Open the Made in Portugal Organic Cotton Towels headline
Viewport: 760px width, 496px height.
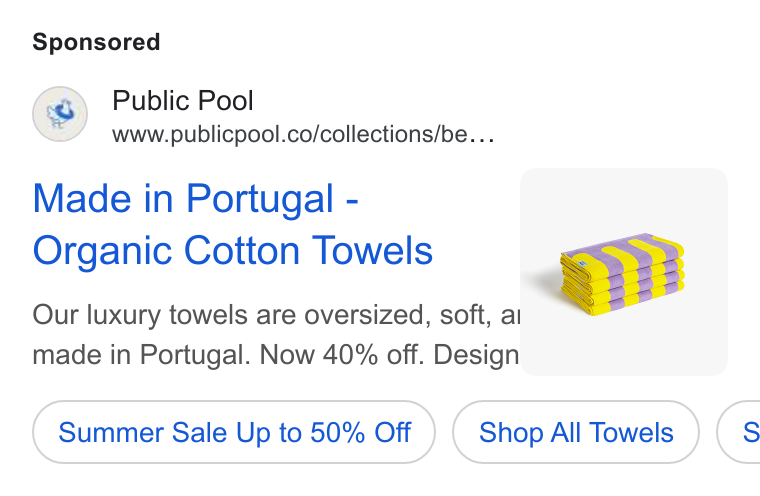tap(233, 224)
